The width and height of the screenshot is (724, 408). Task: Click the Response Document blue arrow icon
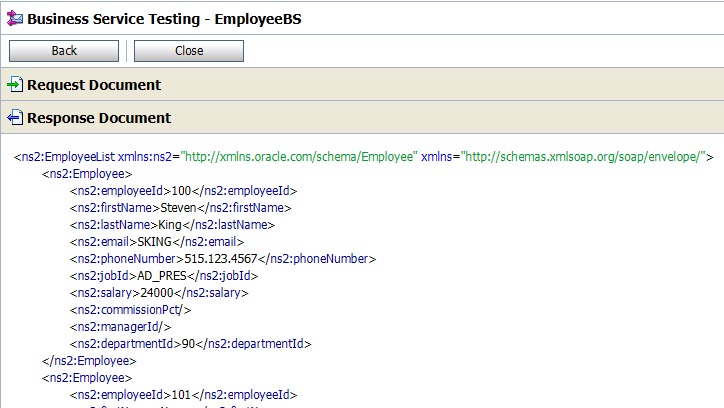pos(14,118)
